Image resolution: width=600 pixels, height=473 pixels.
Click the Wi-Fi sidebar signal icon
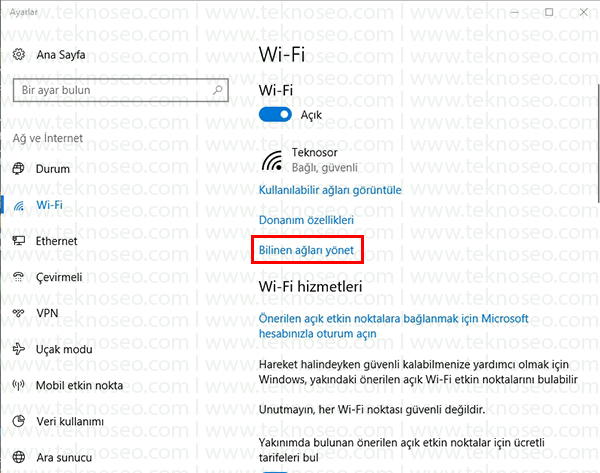(x=18, y=206)
